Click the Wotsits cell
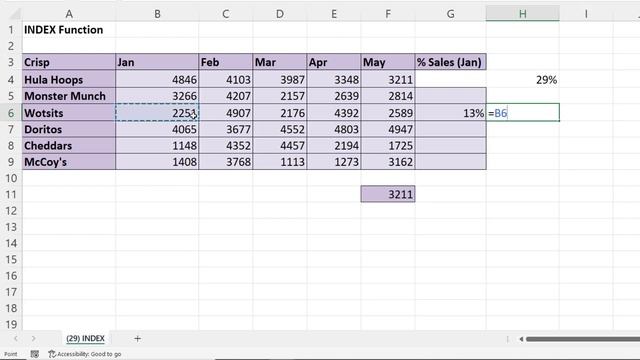Viewport: 640px width, 360px height. click(69, 113)
